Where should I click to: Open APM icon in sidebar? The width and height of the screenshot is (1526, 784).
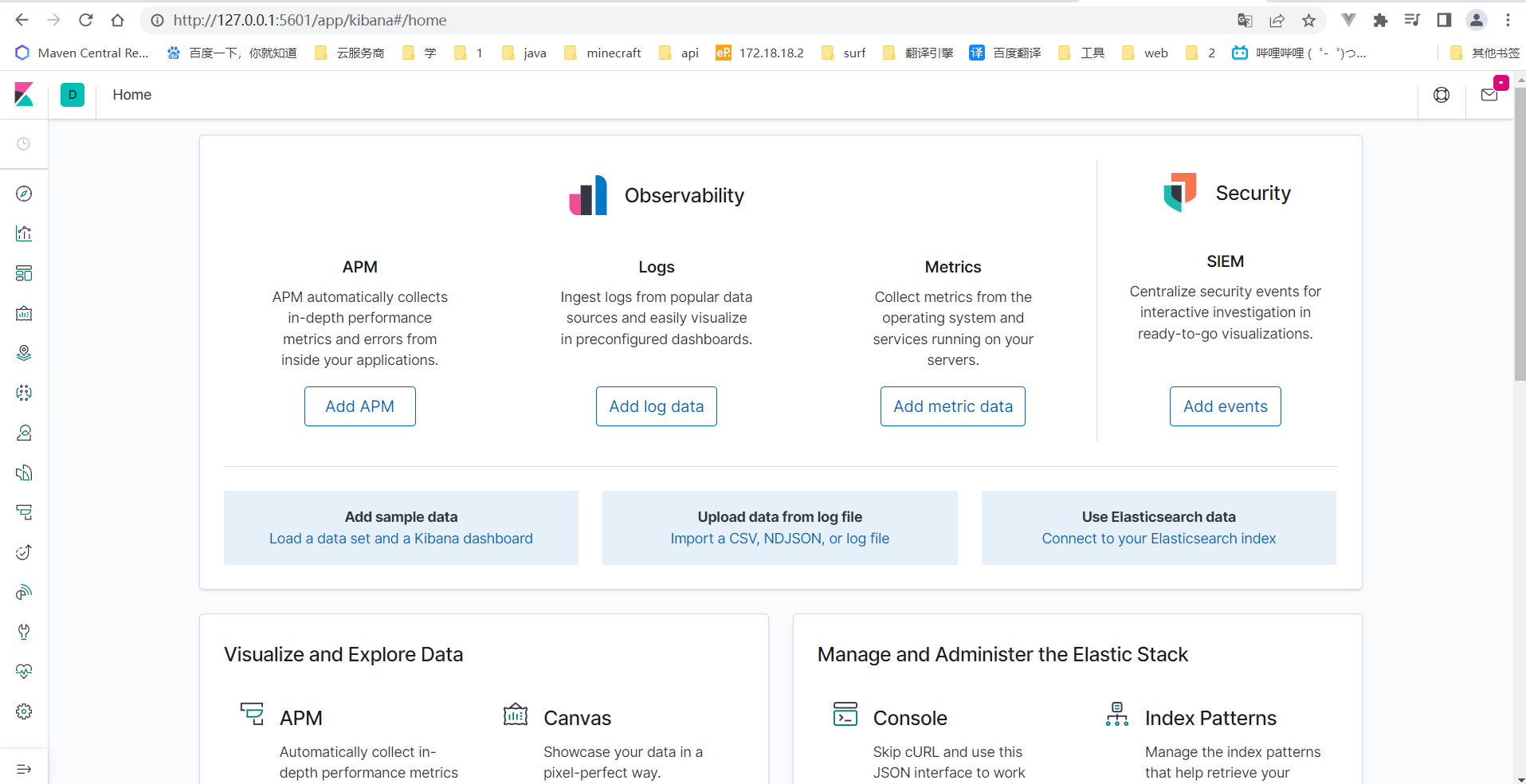tap(24, 512)
